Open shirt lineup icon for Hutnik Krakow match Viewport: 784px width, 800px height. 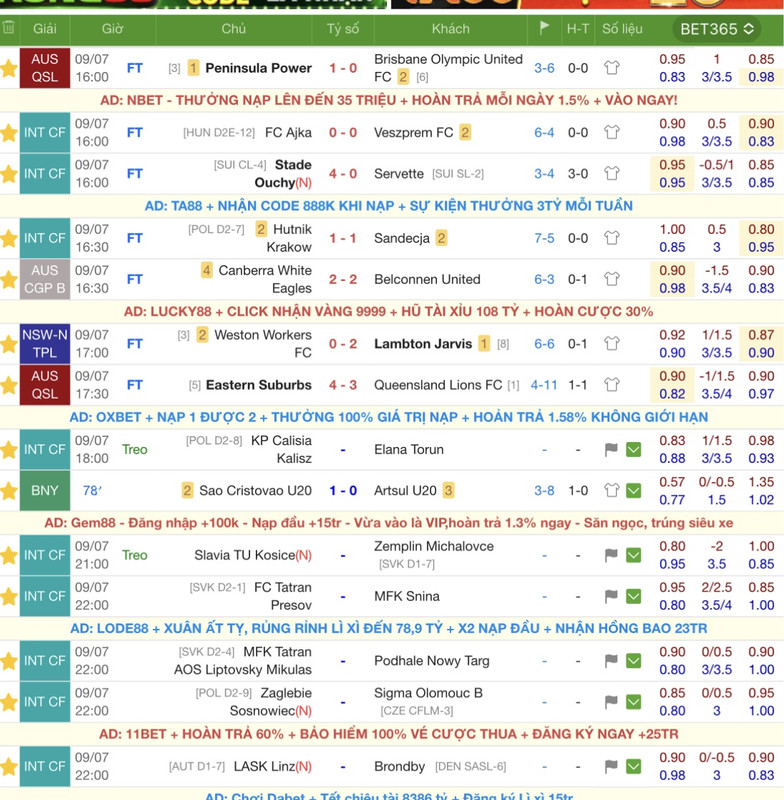pyautogui.click(x=612, y=238)
